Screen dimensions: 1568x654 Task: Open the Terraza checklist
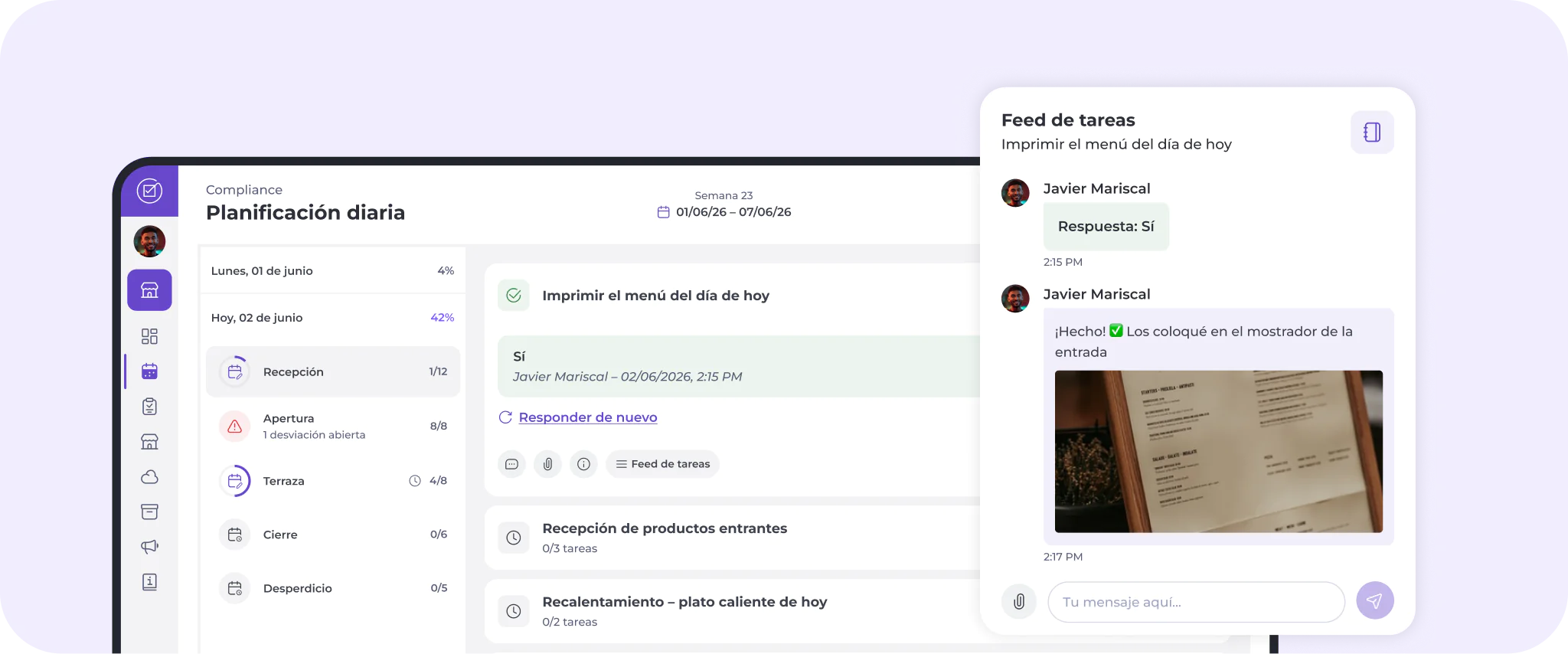[332, 481]
